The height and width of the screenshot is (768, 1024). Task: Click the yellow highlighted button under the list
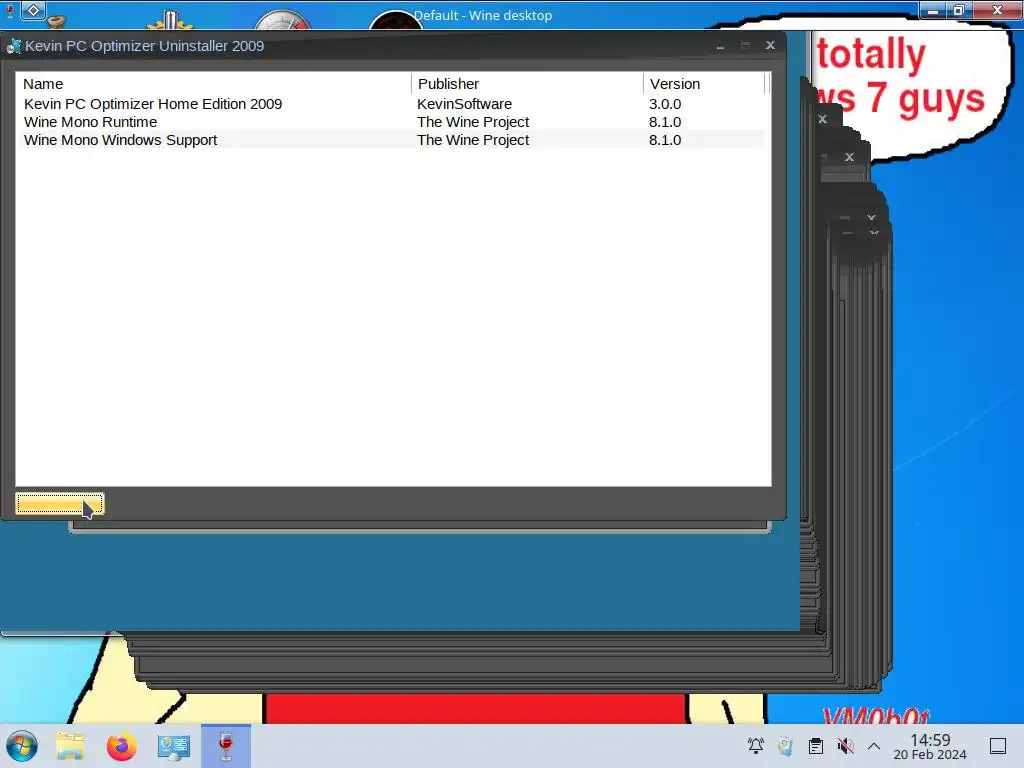(x=59, y=504)
